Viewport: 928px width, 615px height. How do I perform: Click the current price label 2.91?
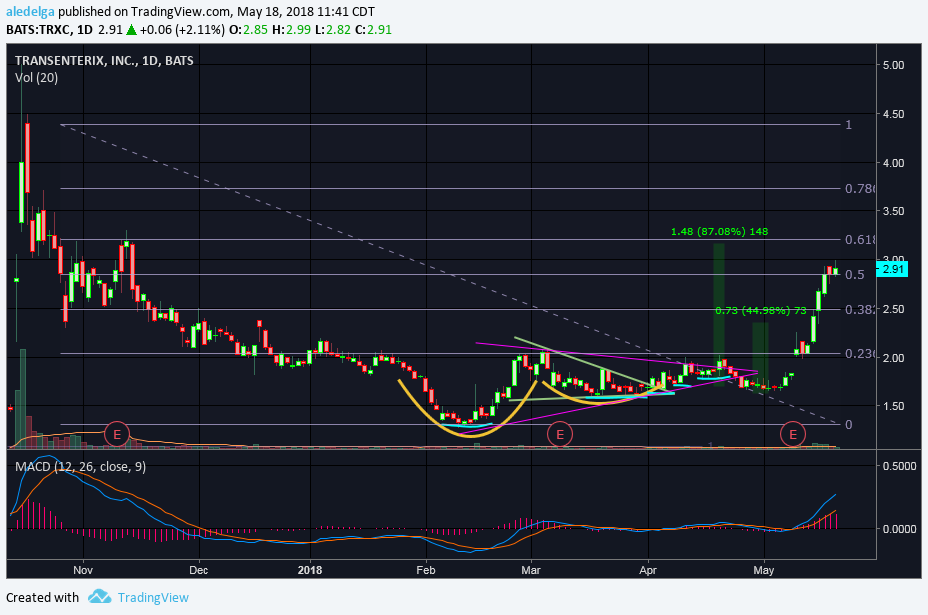point(891,269)
